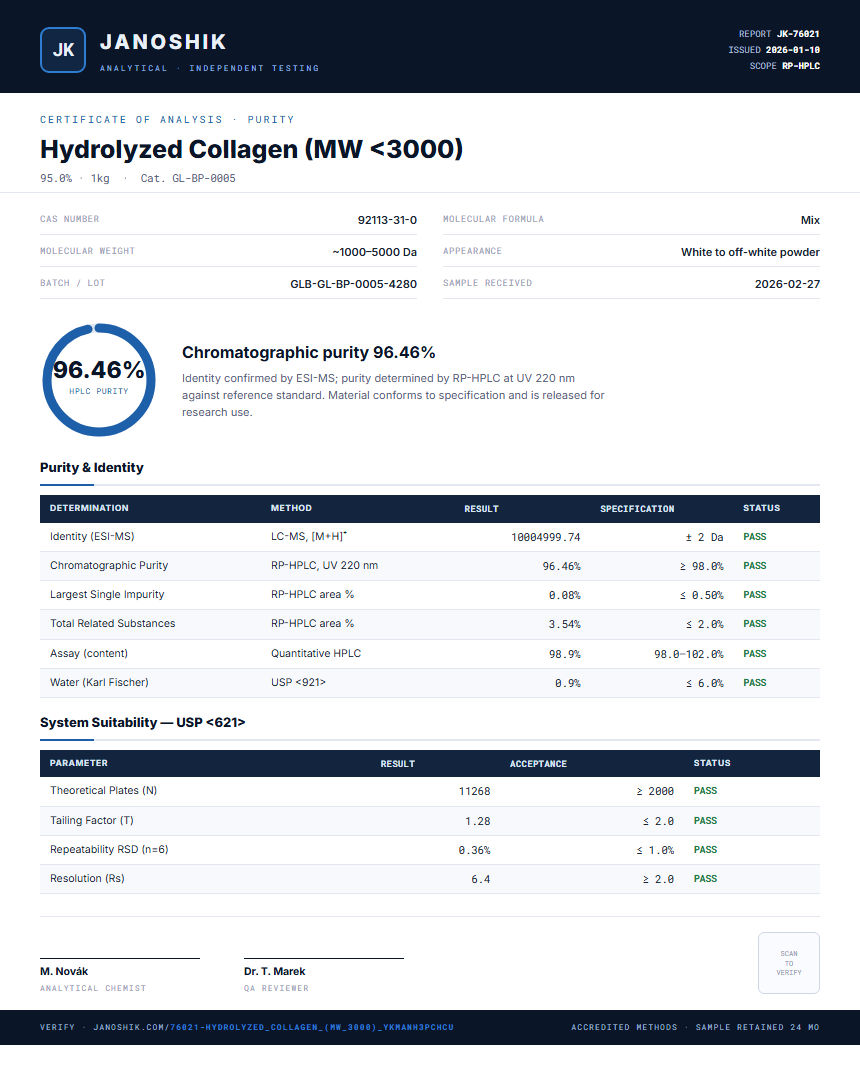Select Chromatographic Purity specification ≥ 98.0%
Screen dimensions: 860x1073
click(x=701, y=566)
